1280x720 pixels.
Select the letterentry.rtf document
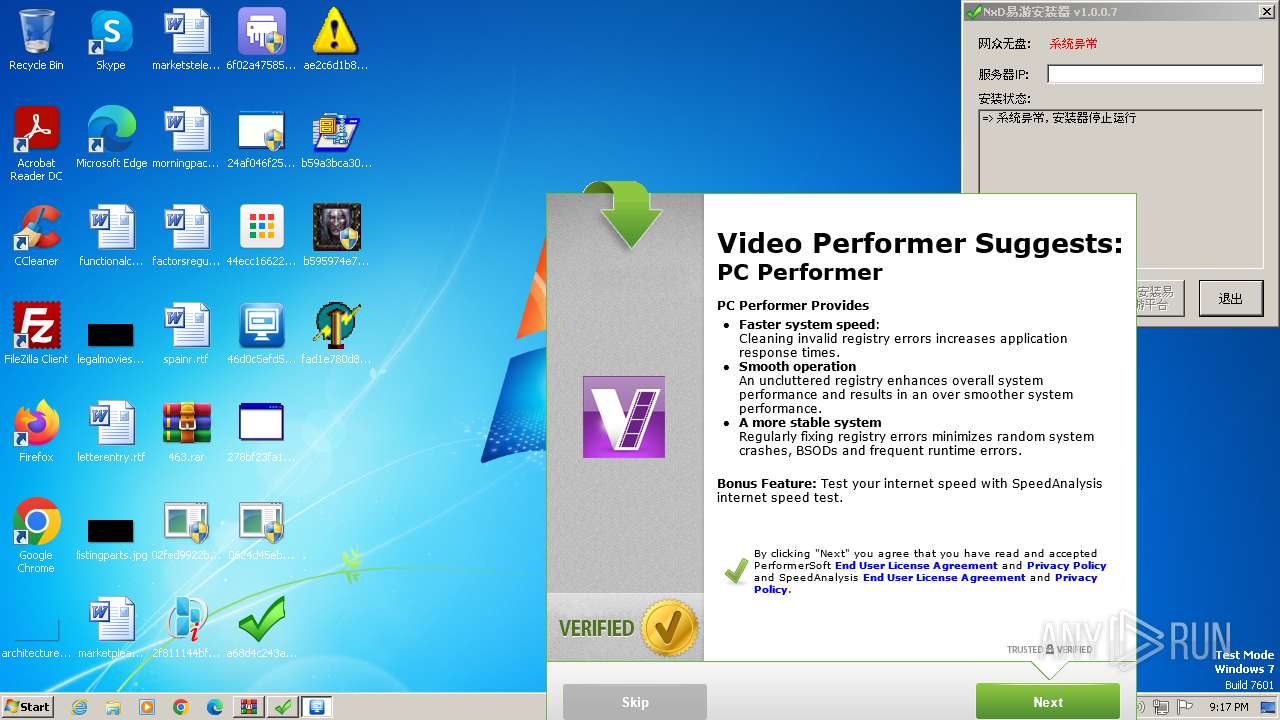tap(111, 431)
